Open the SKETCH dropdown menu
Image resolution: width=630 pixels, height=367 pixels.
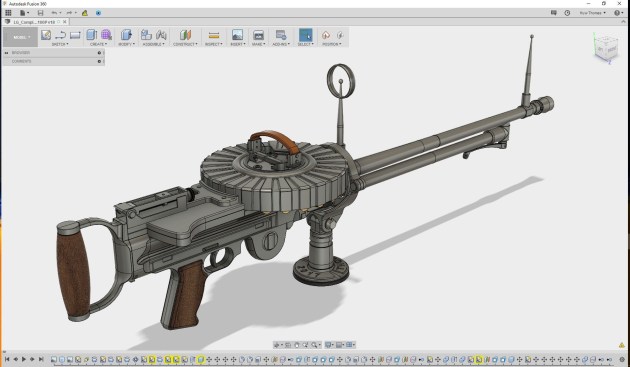pos(60,44)
